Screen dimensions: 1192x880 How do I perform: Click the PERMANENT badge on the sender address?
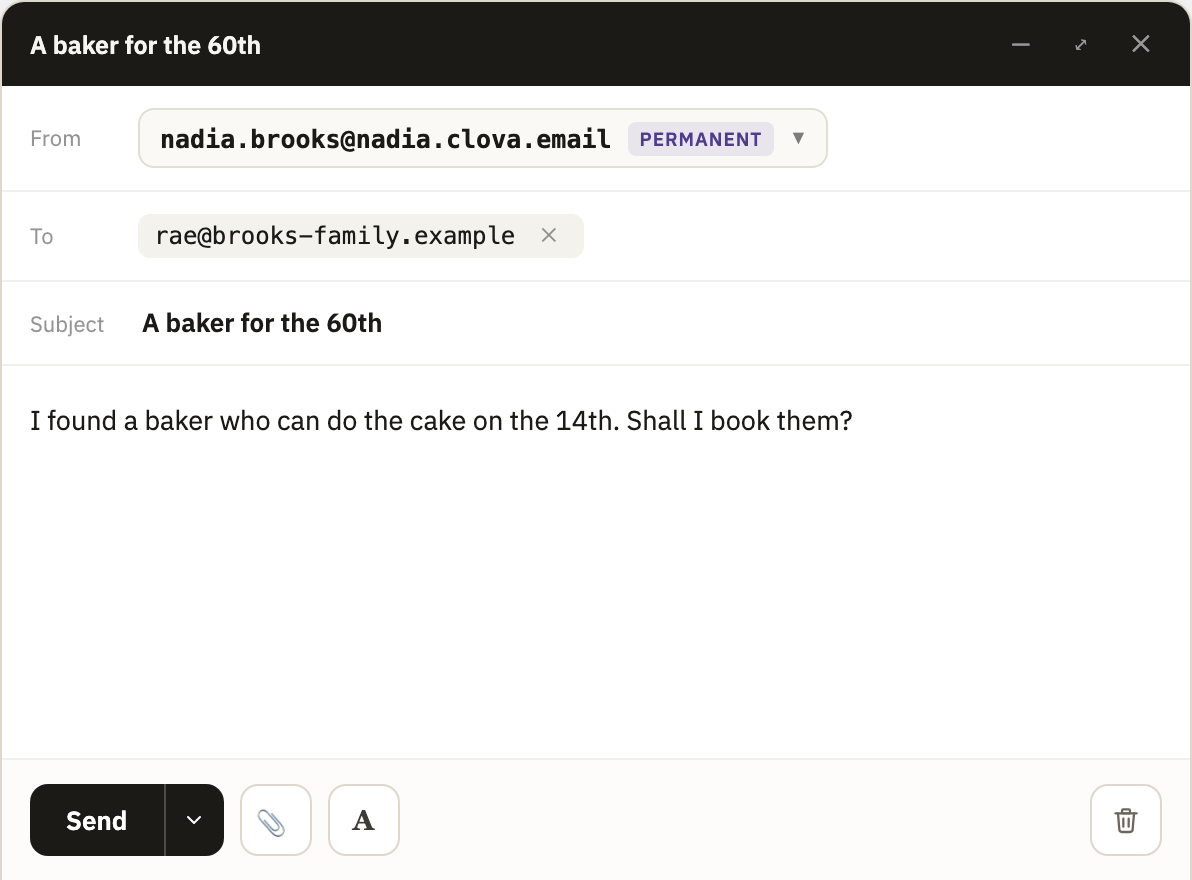(700, 139)
